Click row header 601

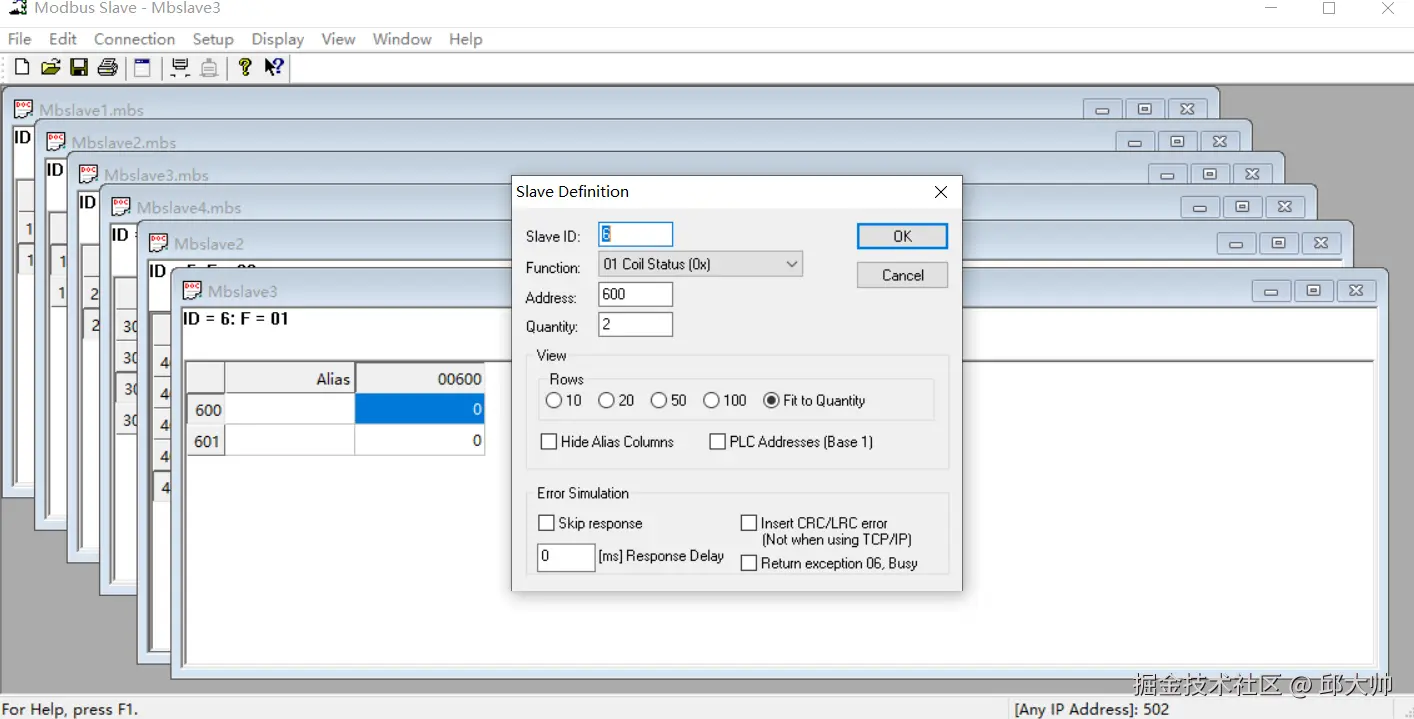tap(206, 440)
